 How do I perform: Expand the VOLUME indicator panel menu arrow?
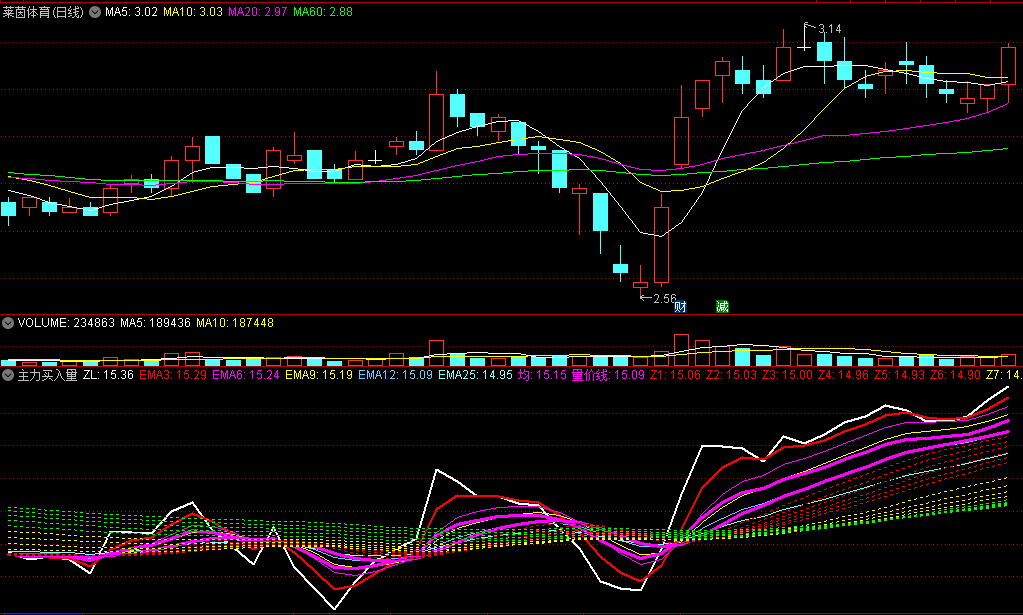[x=8, y=323]
